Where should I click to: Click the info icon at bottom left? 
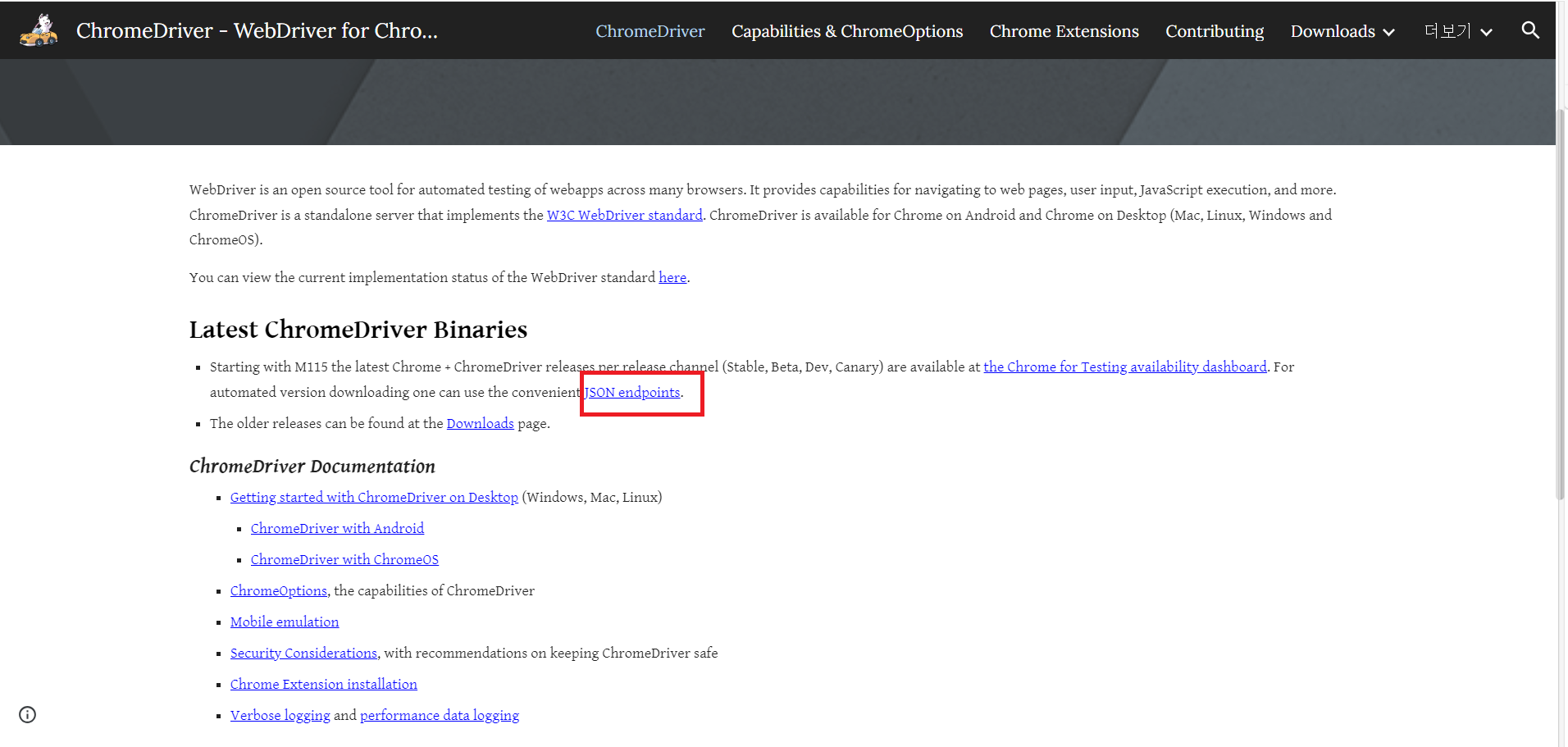point(28,714)
